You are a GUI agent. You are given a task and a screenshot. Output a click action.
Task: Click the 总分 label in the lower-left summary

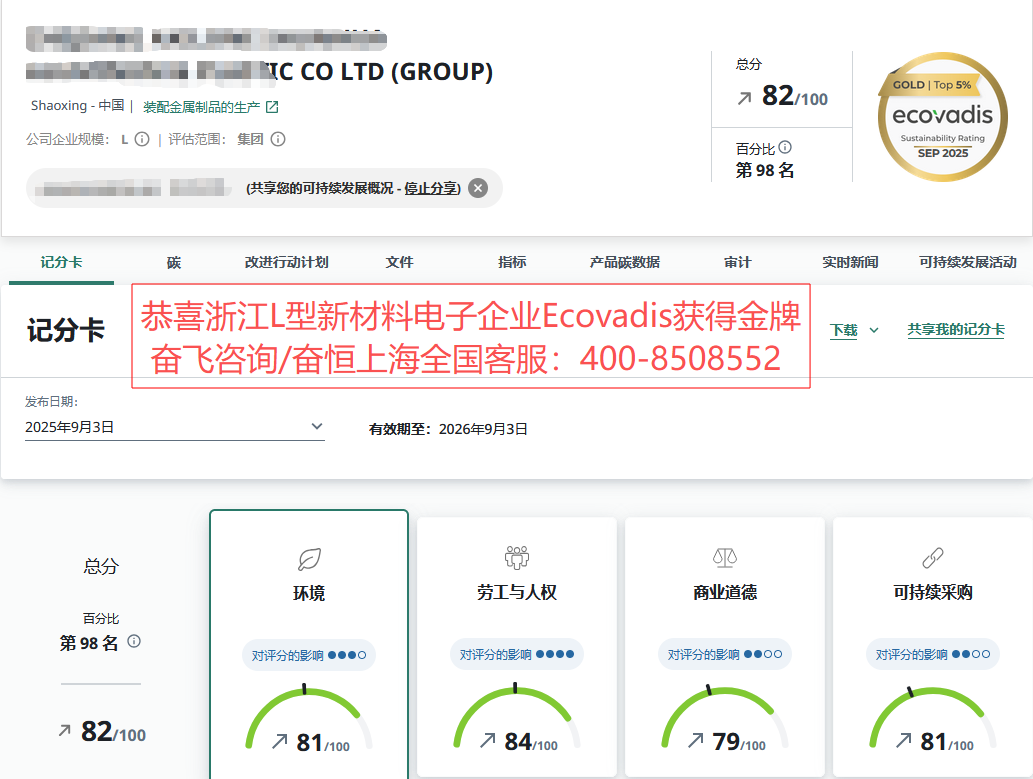[x=101, y=566]
